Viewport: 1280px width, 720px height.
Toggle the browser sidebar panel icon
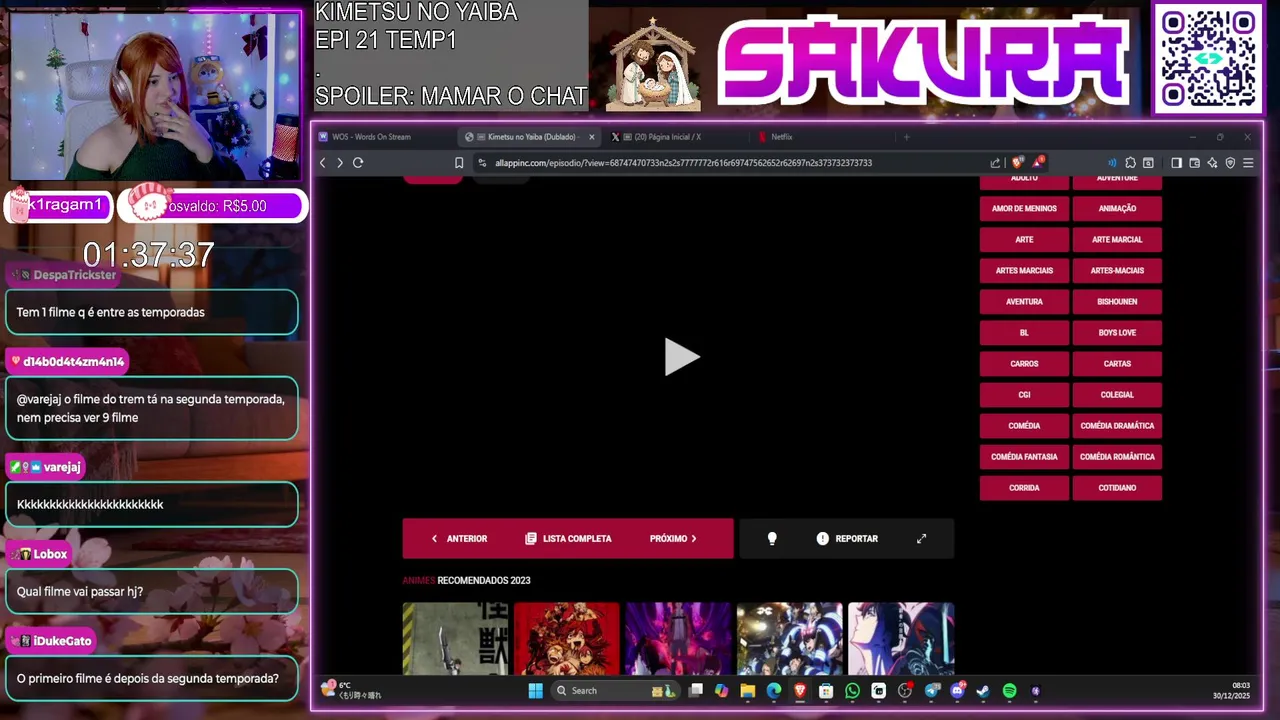1176,163
